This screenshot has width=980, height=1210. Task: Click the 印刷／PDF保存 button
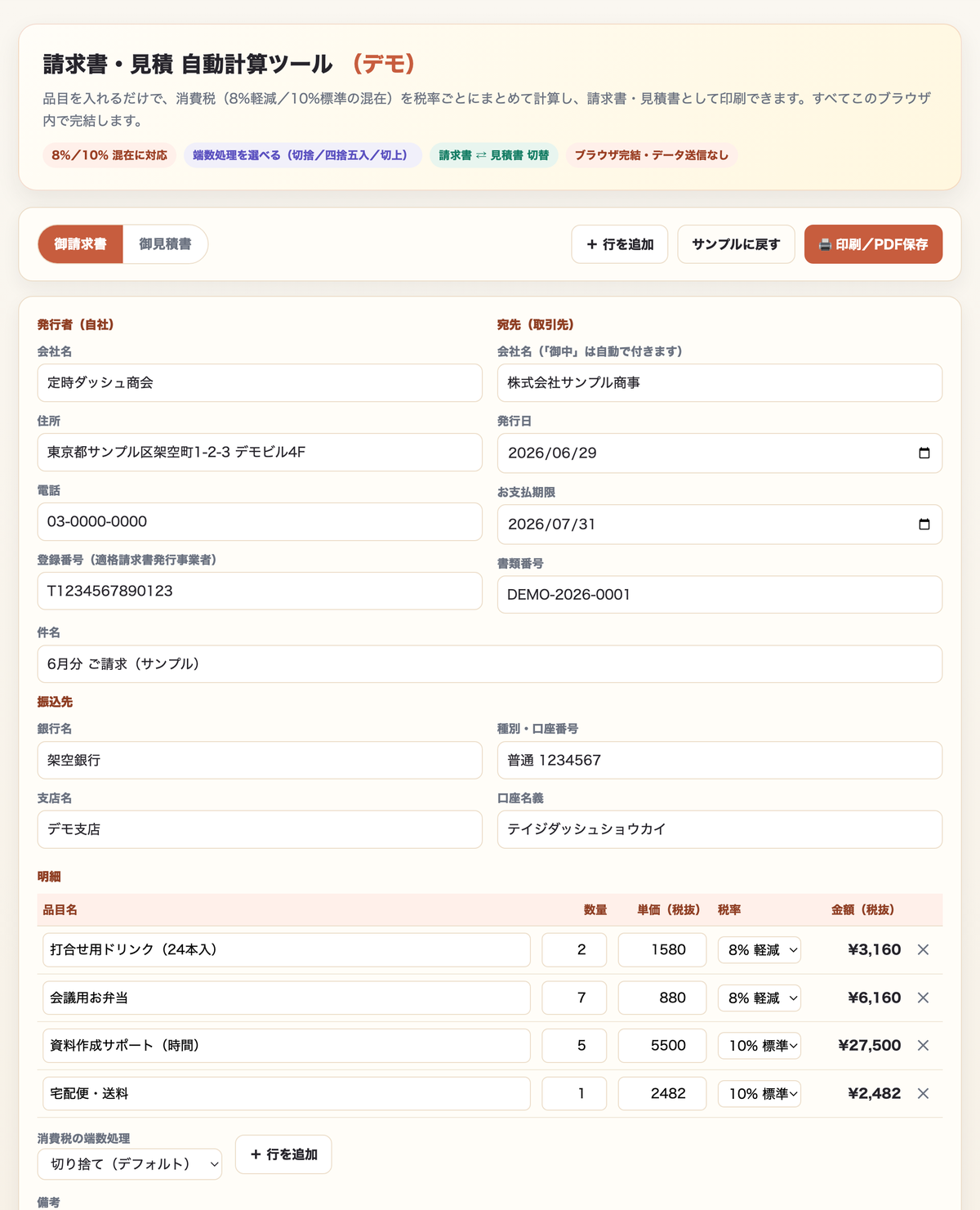point(873,244)
